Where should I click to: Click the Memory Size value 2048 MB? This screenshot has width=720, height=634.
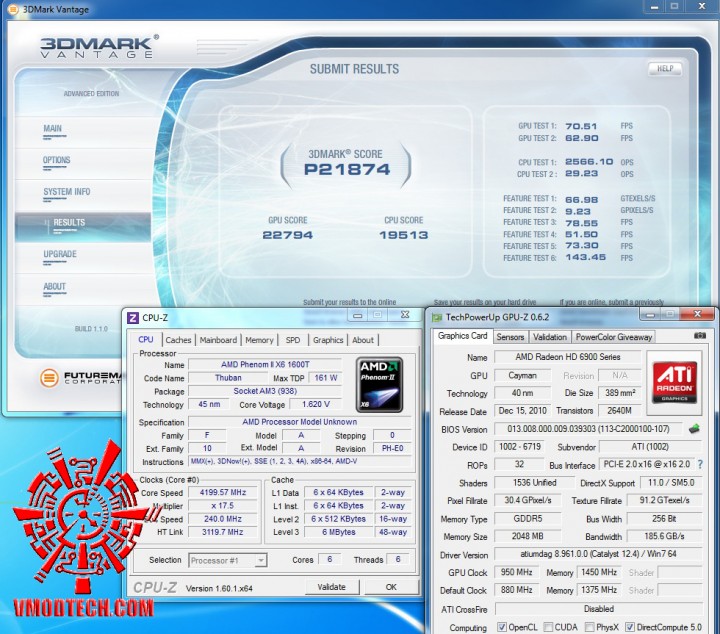pos(527,536)
